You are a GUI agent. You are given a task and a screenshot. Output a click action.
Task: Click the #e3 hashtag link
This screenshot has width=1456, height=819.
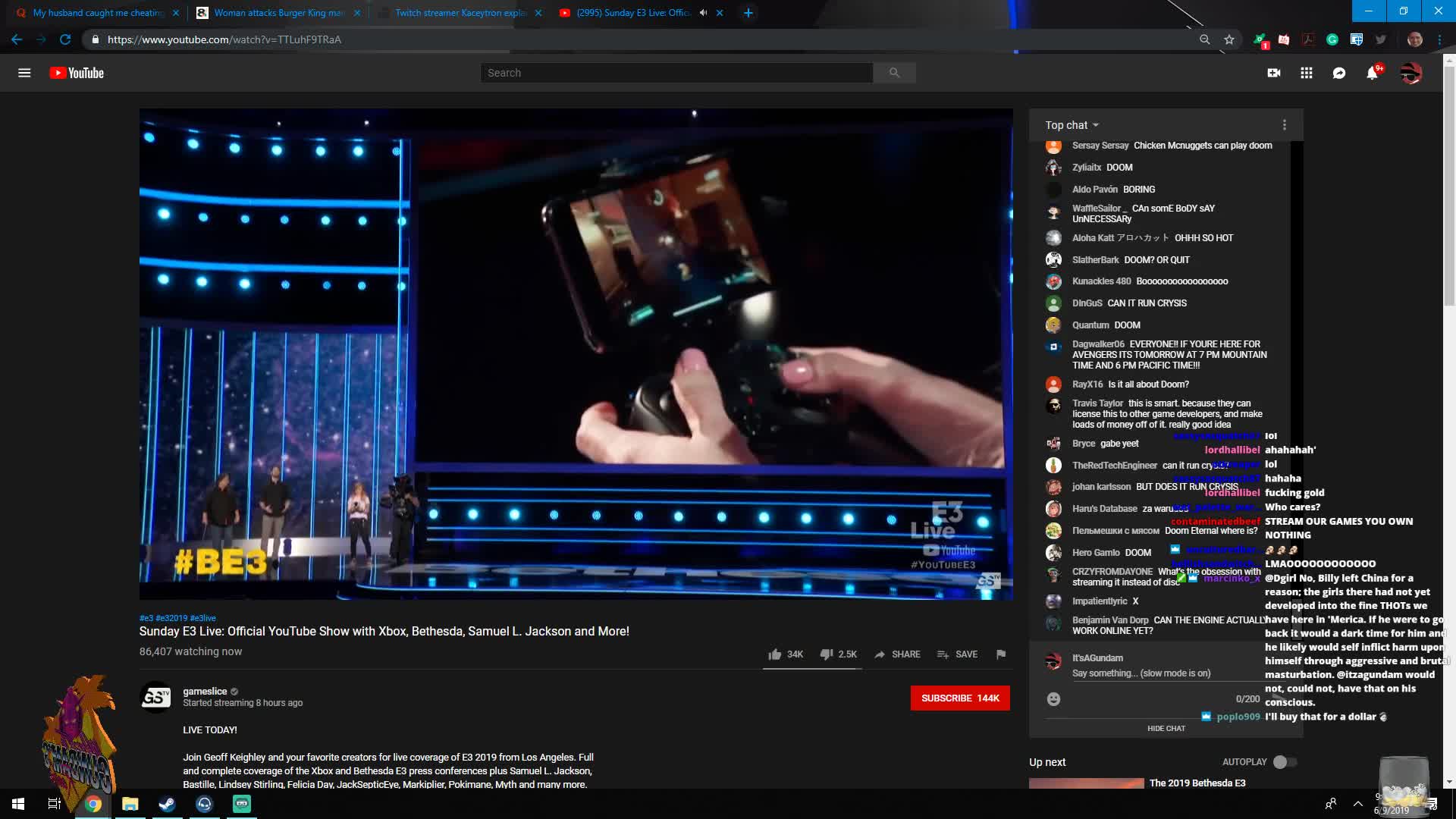point(146,618)
